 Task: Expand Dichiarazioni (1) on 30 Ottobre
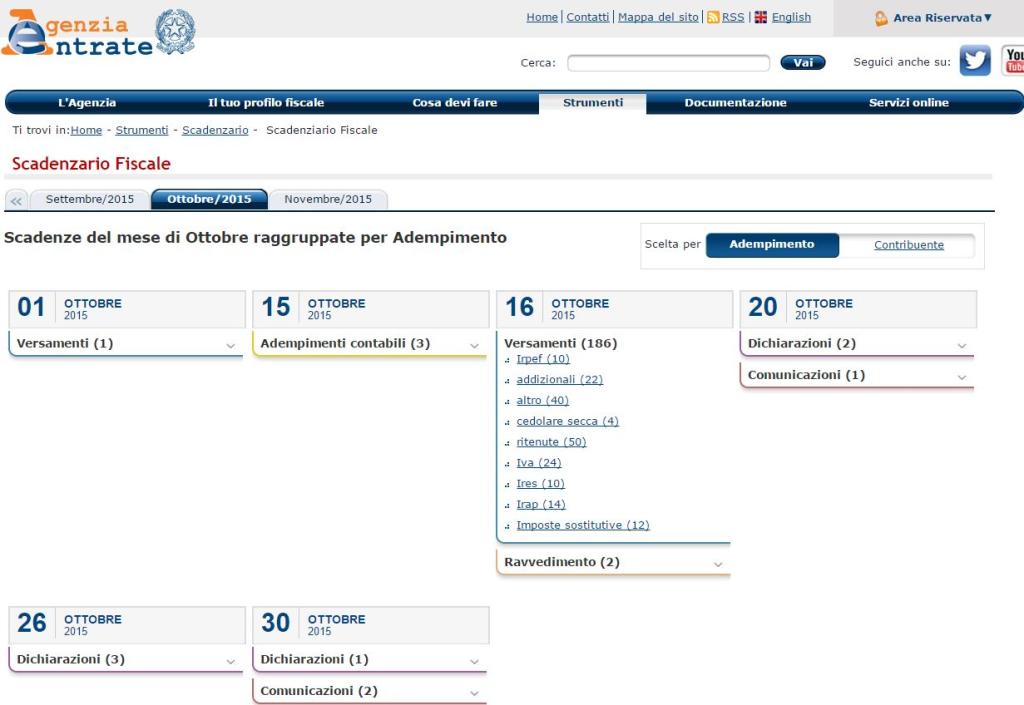tap(370, 659)
